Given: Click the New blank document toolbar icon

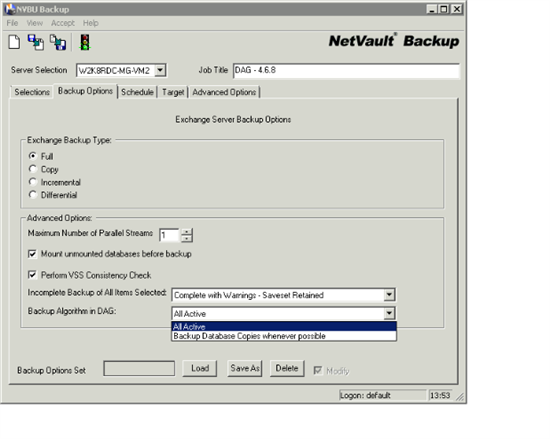Looking at the screenshot, I should click(x=14, y=42).
